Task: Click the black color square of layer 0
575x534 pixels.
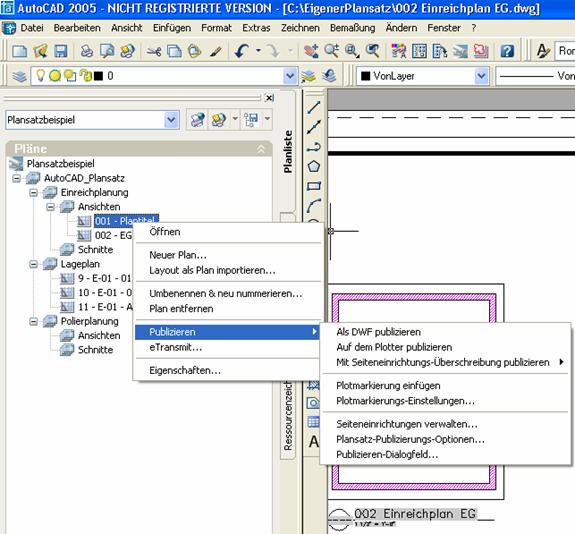Action: point(98,76)
